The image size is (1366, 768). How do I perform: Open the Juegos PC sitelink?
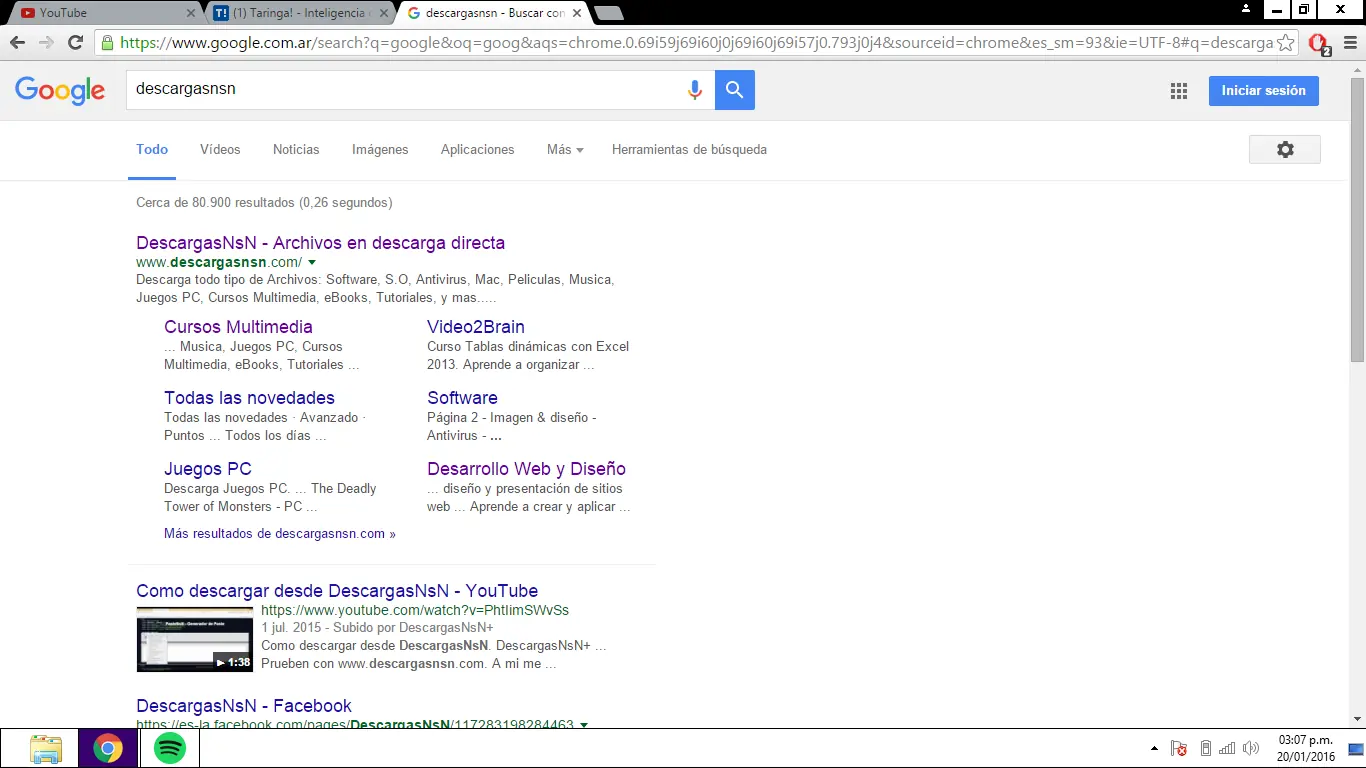pos(208,469)
